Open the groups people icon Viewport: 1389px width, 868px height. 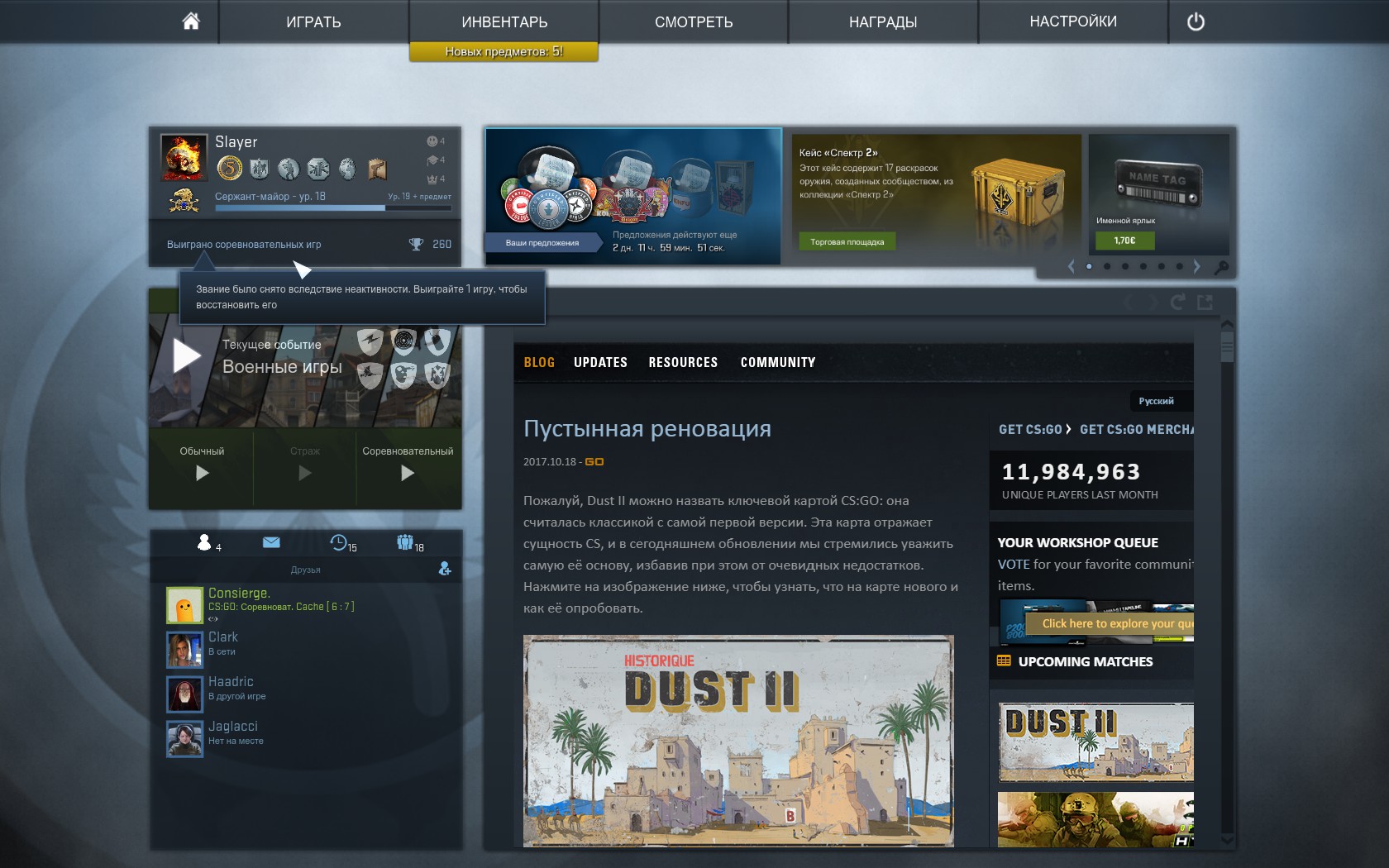tap(405, 542)
